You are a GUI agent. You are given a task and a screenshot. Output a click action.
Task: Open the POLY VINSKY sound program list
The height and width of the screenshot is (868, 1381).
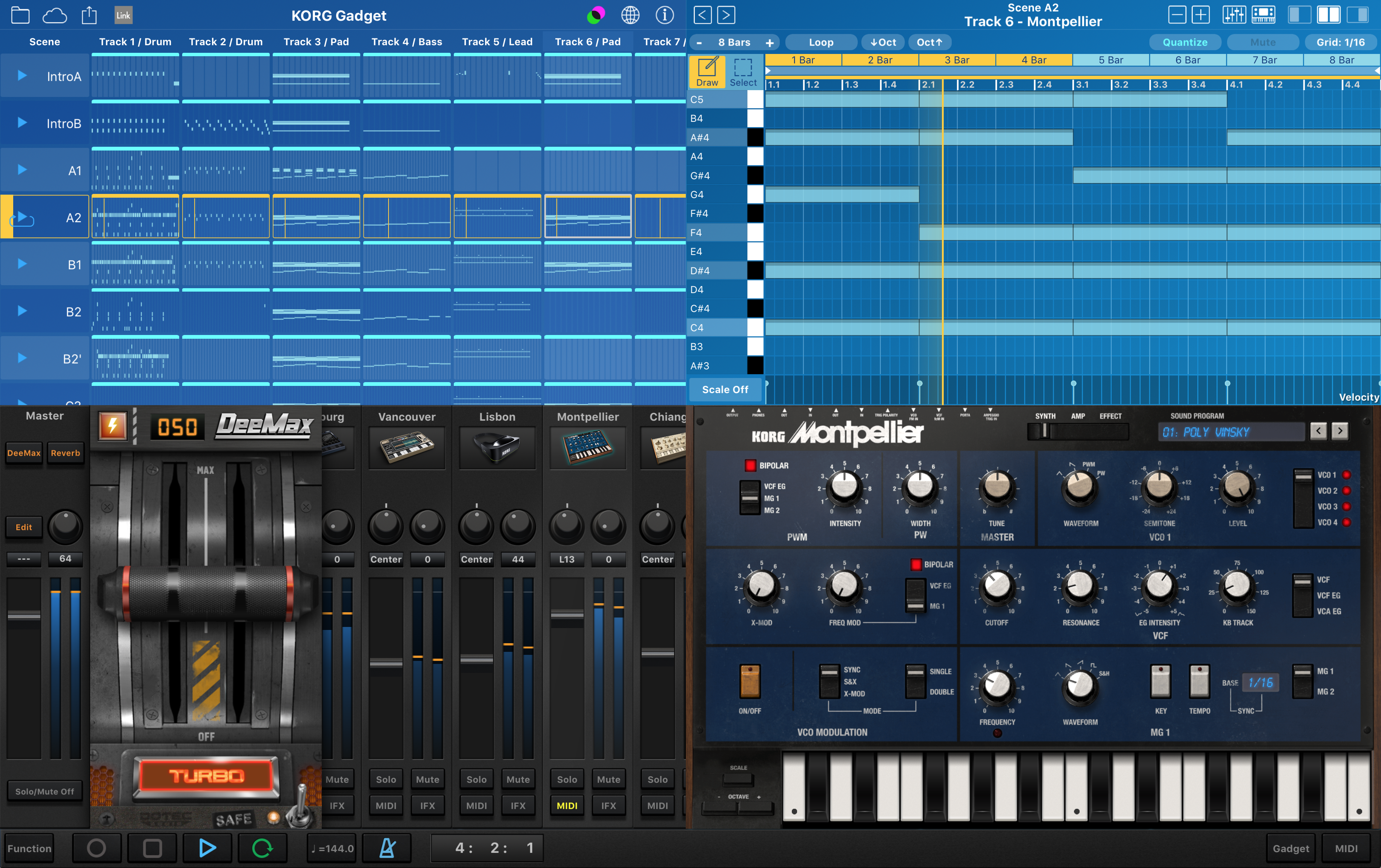click(1231, 432)
